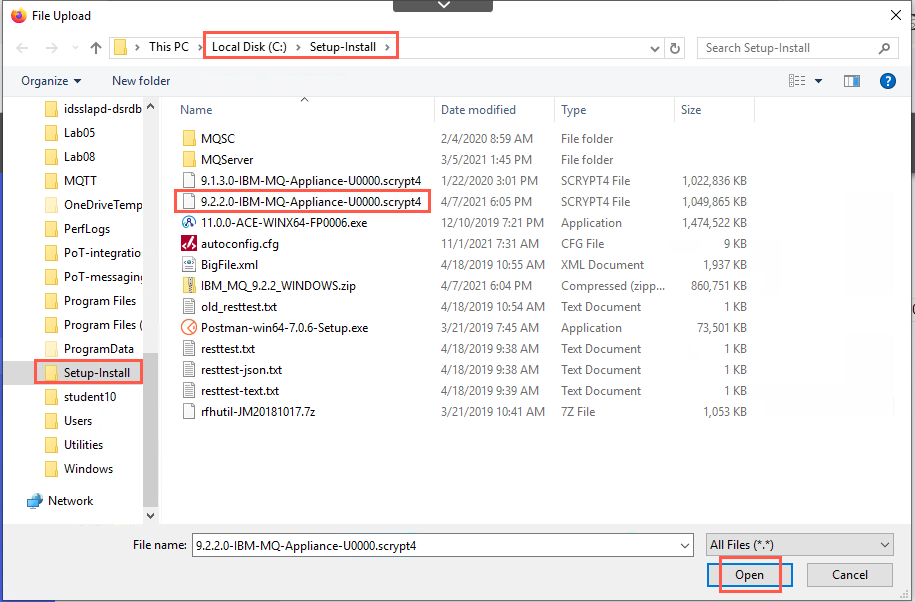Screen dimensions: 915x602
Task: Open Help with question mark icon
Action: (x=888, y=81)
